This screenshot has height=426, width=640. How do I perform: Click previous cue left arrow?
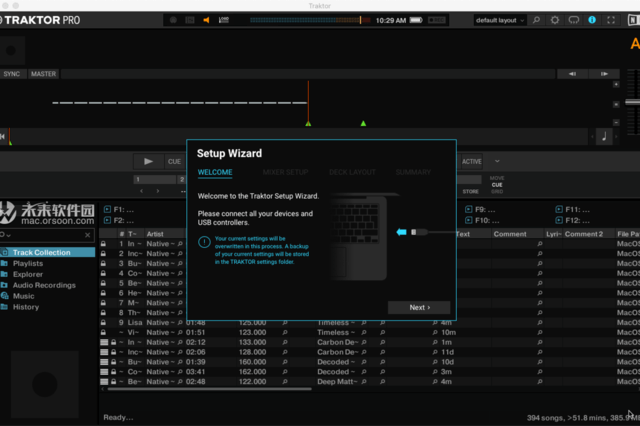142,191
